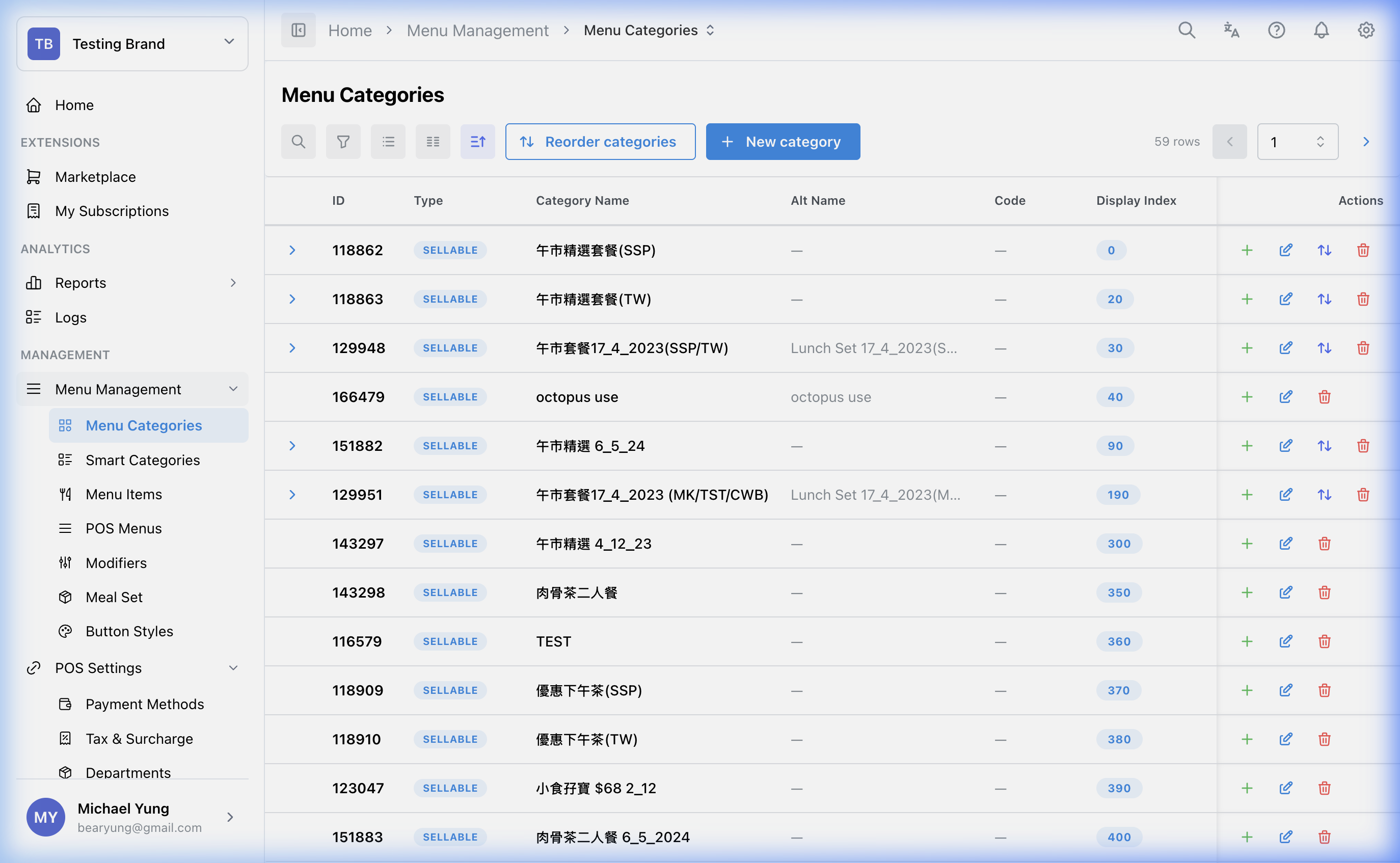Edit category 166479 with the pencil icon

pyautogui.click(x=1286, y=397)
